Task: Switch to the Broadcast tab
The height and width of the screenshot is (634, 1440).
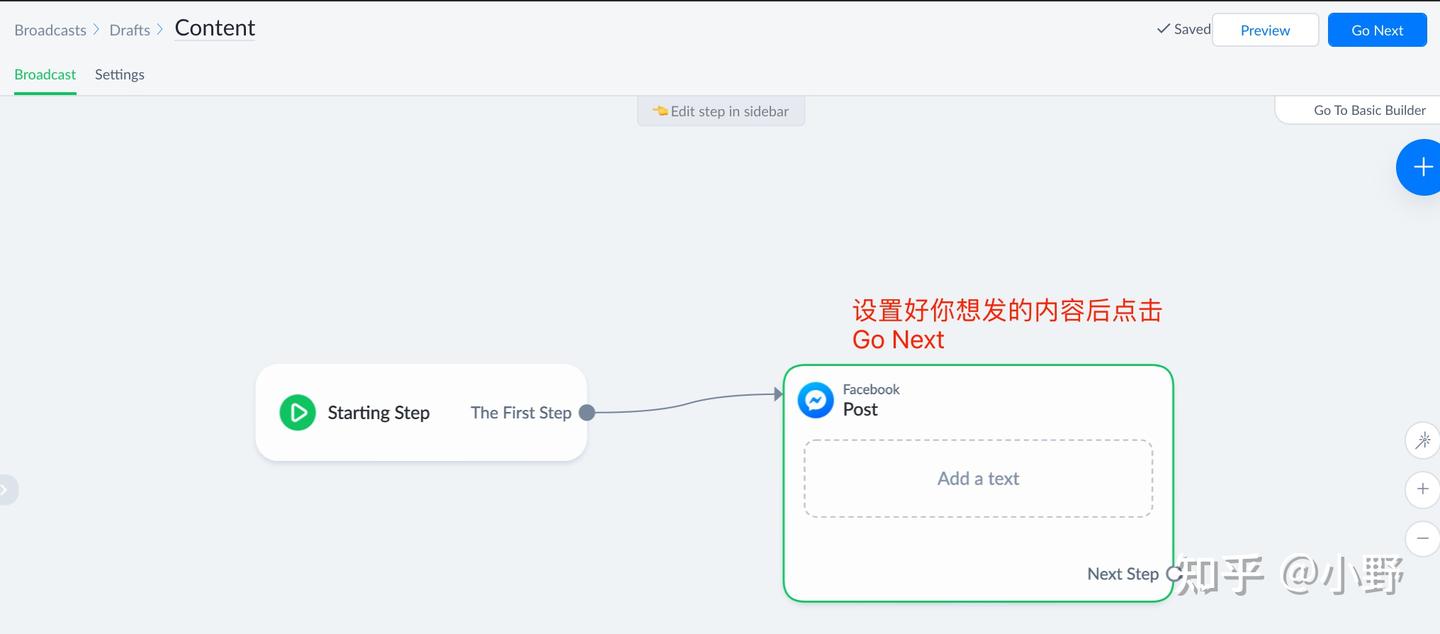Action: (x=44, y=74)
